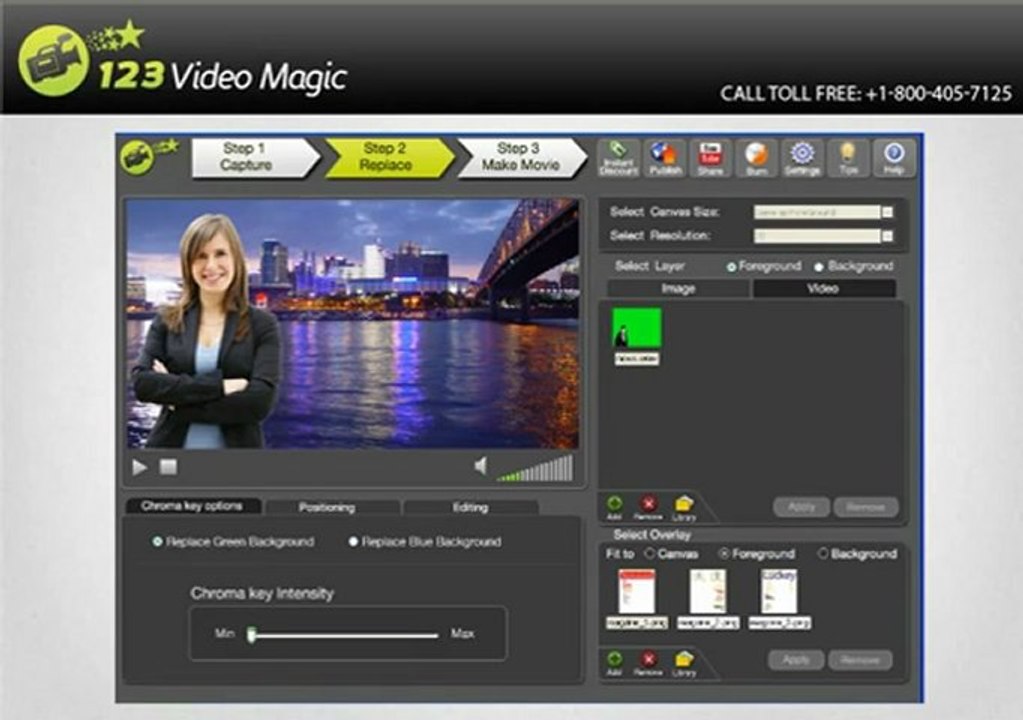
Task: Go to Step 3 Make Movie
Action: 521,157
